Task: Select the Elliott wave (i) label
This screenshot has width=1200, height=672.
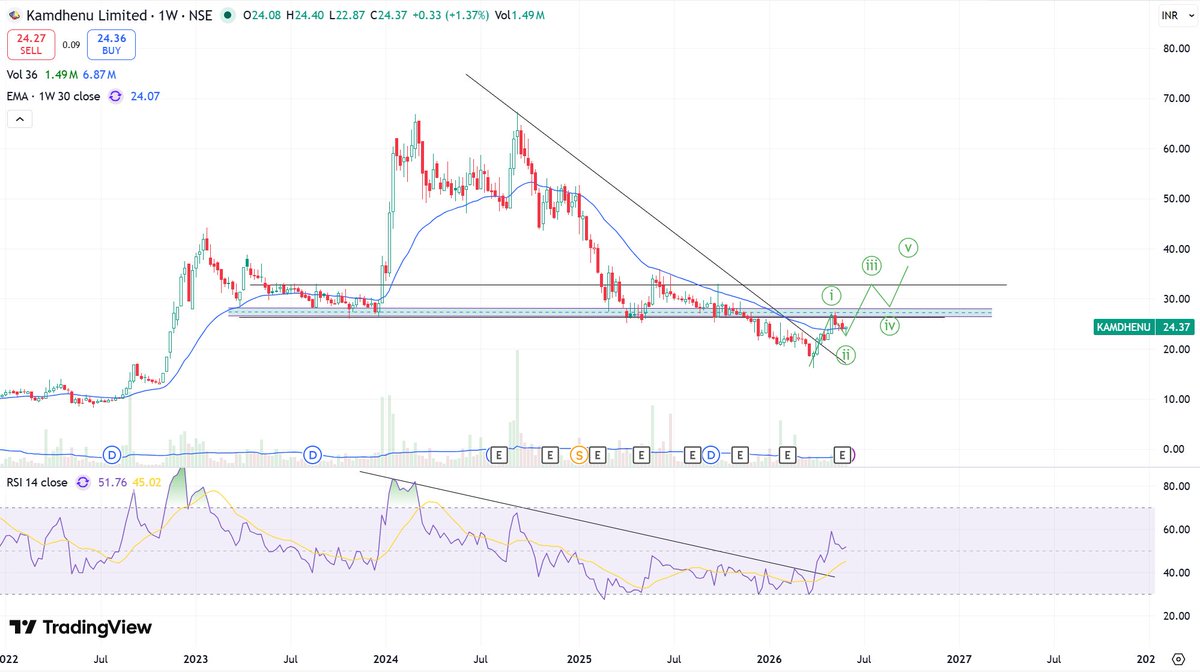Action: pos(832,295)
